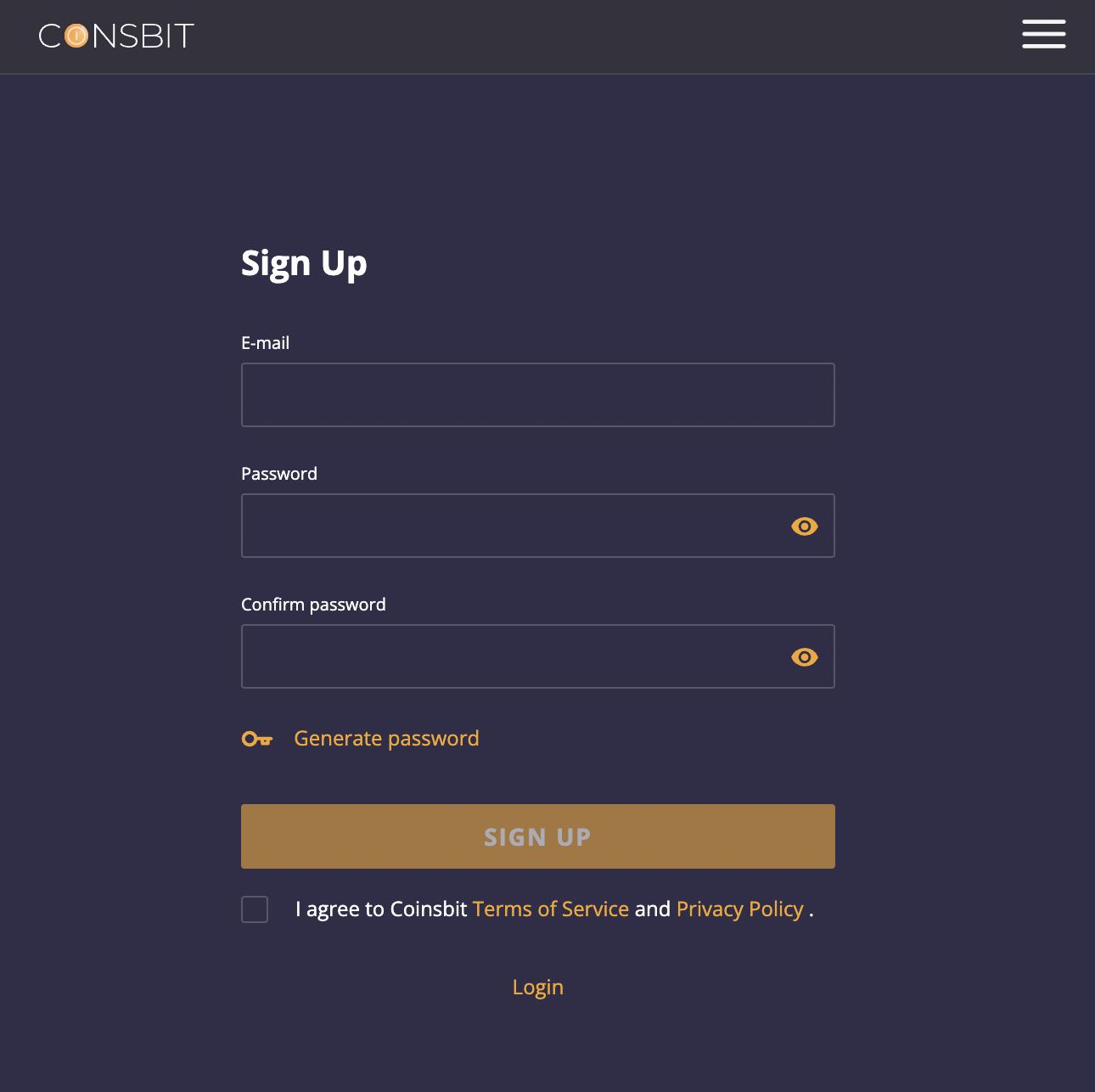Click the orange coin icon in the logo
This screenshot has height=1092, width=1095.
(x=76, y=36)
